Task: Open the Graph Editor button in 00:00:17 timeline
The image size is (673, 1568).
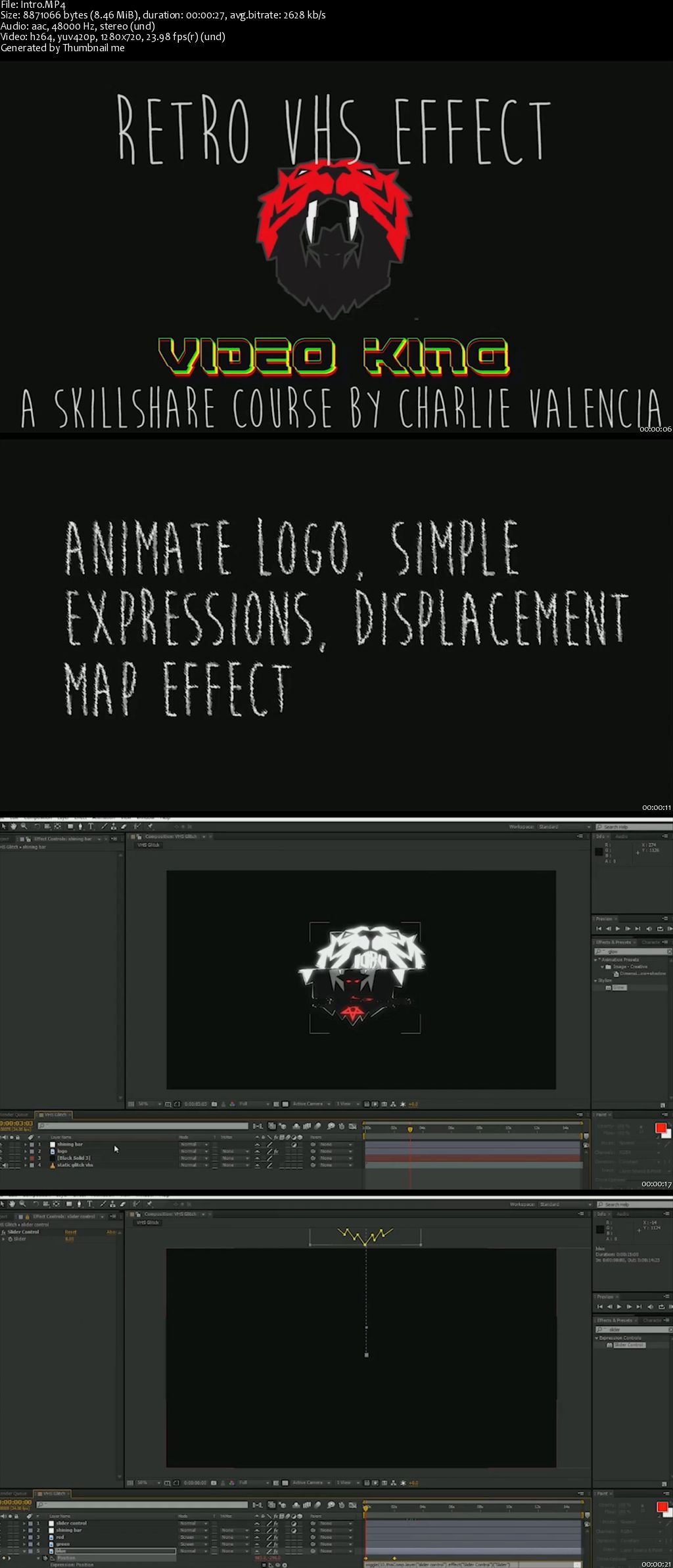Action: 352,1126
